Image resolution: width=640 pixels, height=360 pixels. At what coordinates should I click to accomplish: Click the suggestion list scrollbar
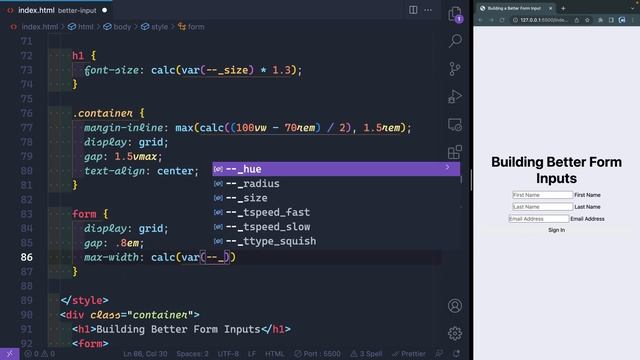click(461, 180)
